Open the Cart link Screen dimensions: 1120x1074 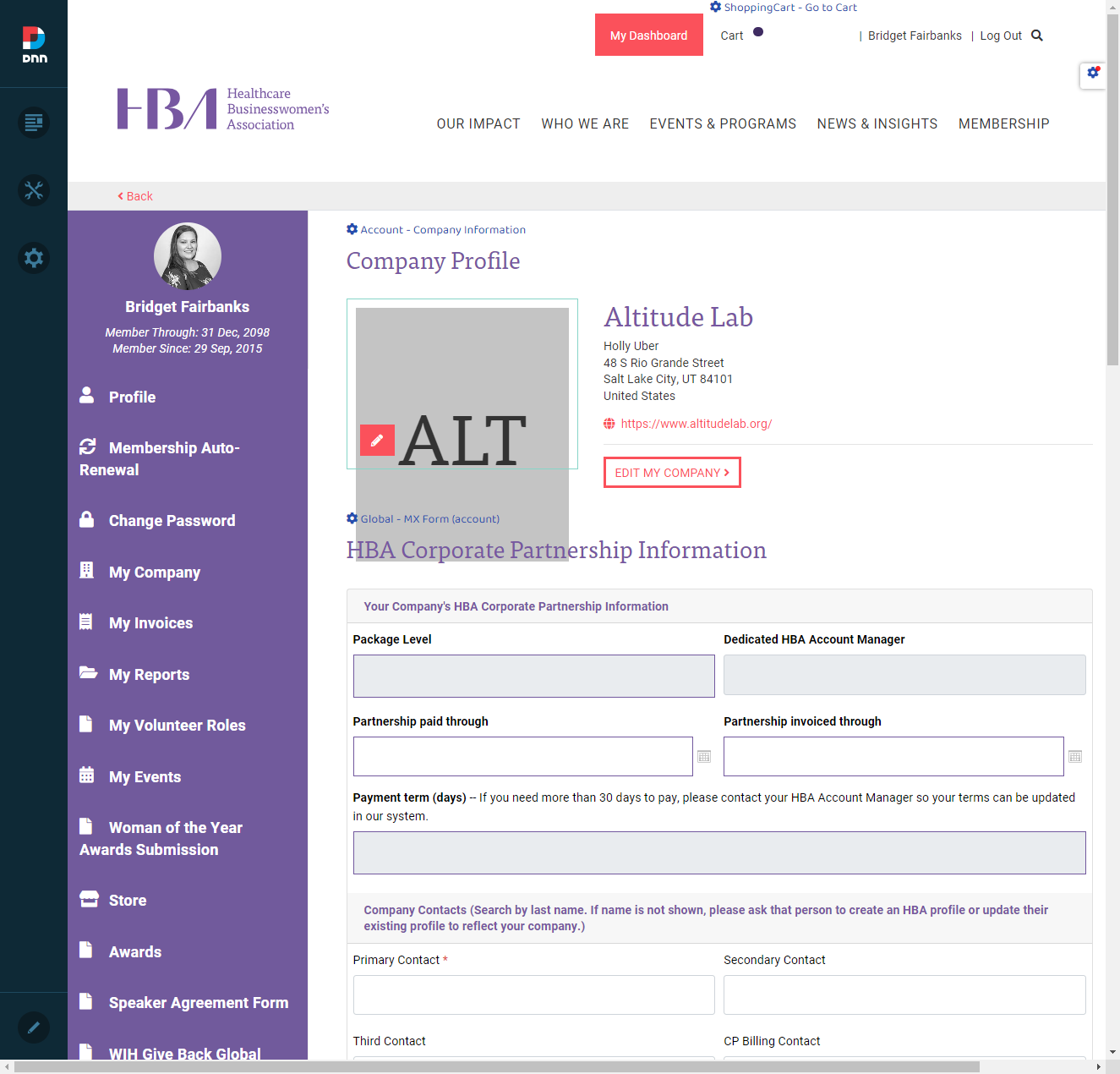click(732, 36)
